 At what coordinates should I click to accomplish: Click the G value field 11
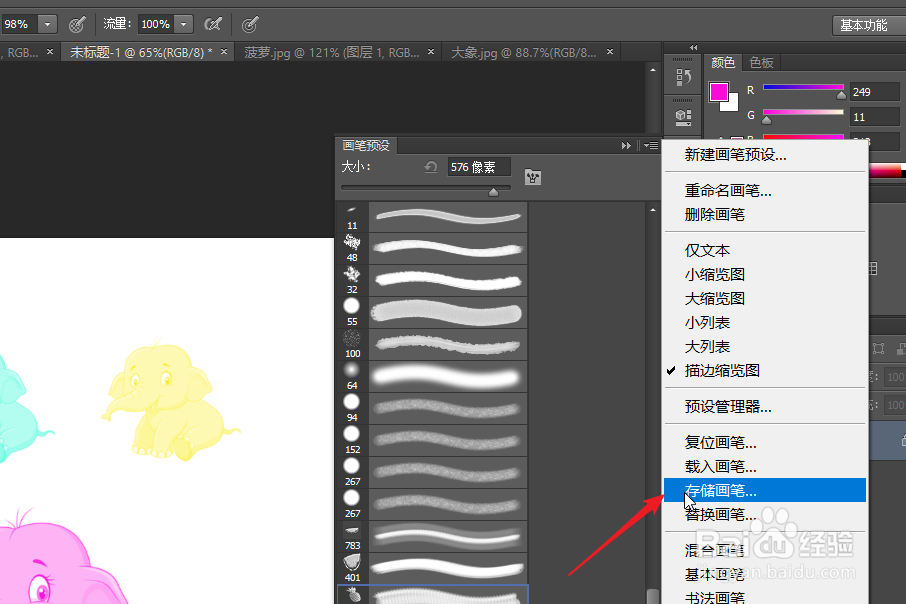click(x=875, y=117)
